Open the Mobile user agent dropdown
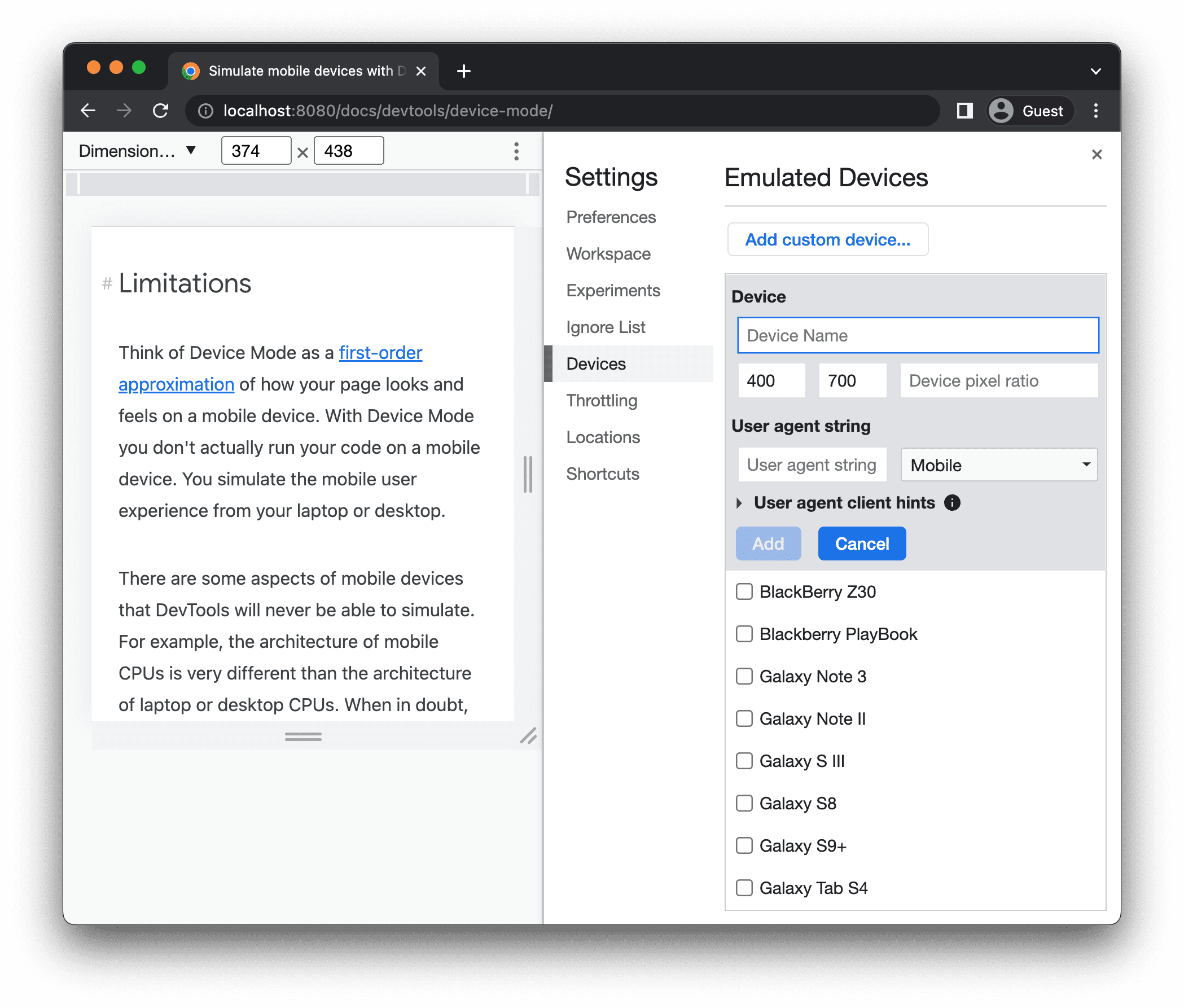1184x1008 pixels. point(998,464)
